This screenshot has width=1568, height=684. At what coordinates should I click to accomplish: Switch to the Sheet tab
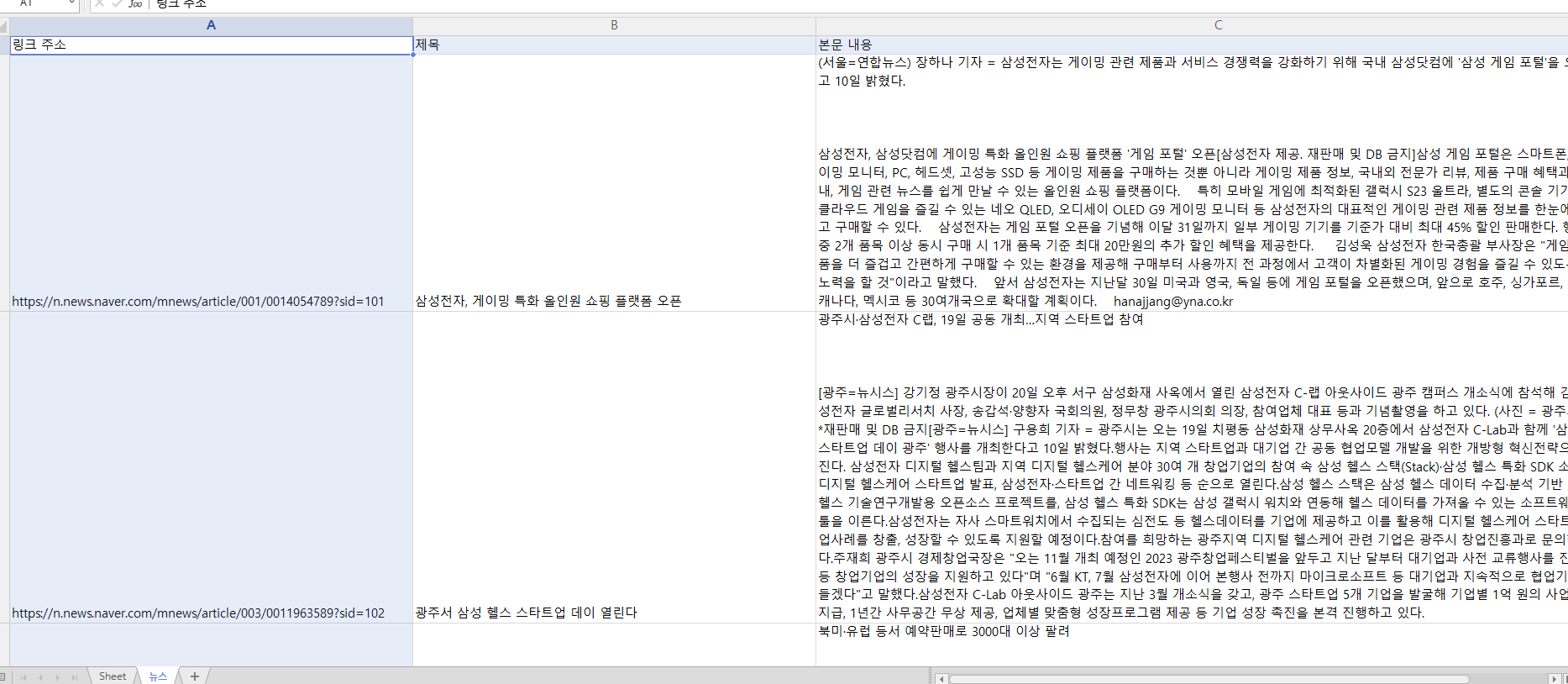click(113, 676)
